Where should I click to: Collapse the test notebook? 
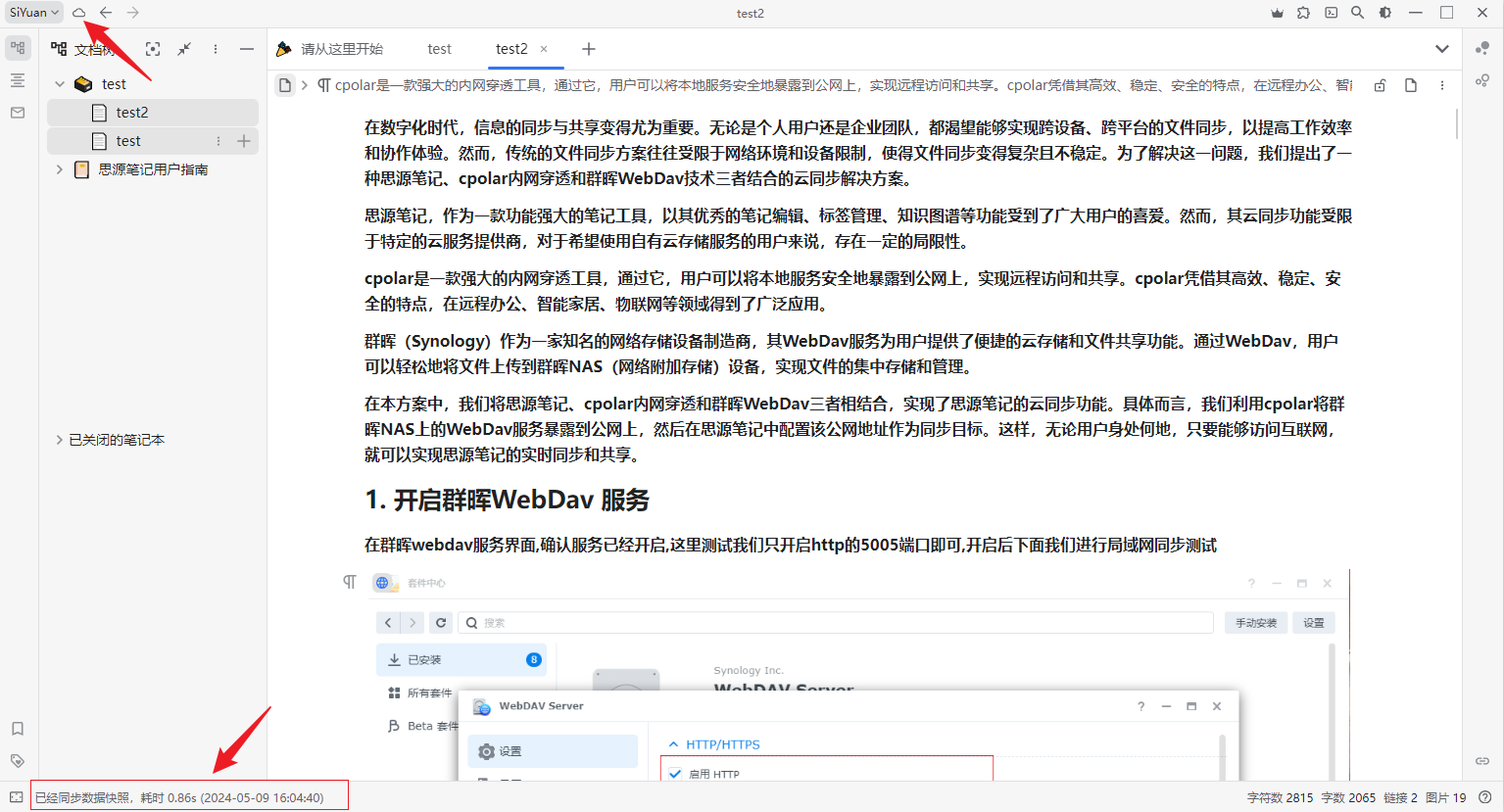pos(60,84)
